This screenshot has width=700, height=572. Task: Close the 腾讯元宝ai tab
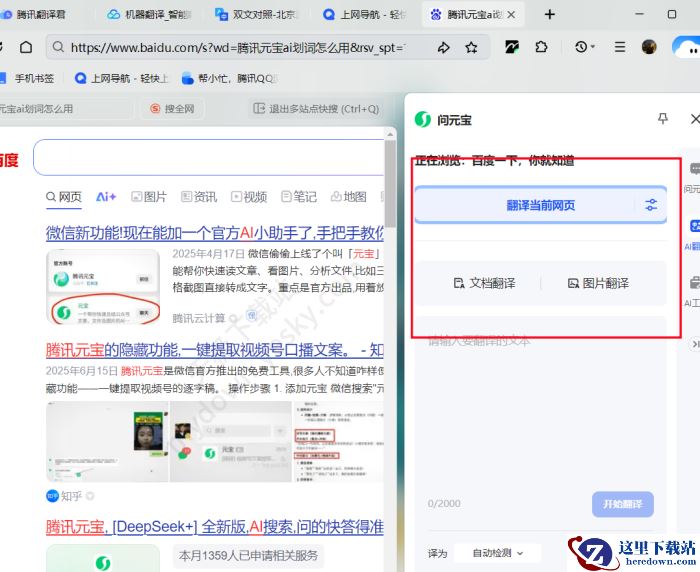pyautogui.click(x=511, y=15)
